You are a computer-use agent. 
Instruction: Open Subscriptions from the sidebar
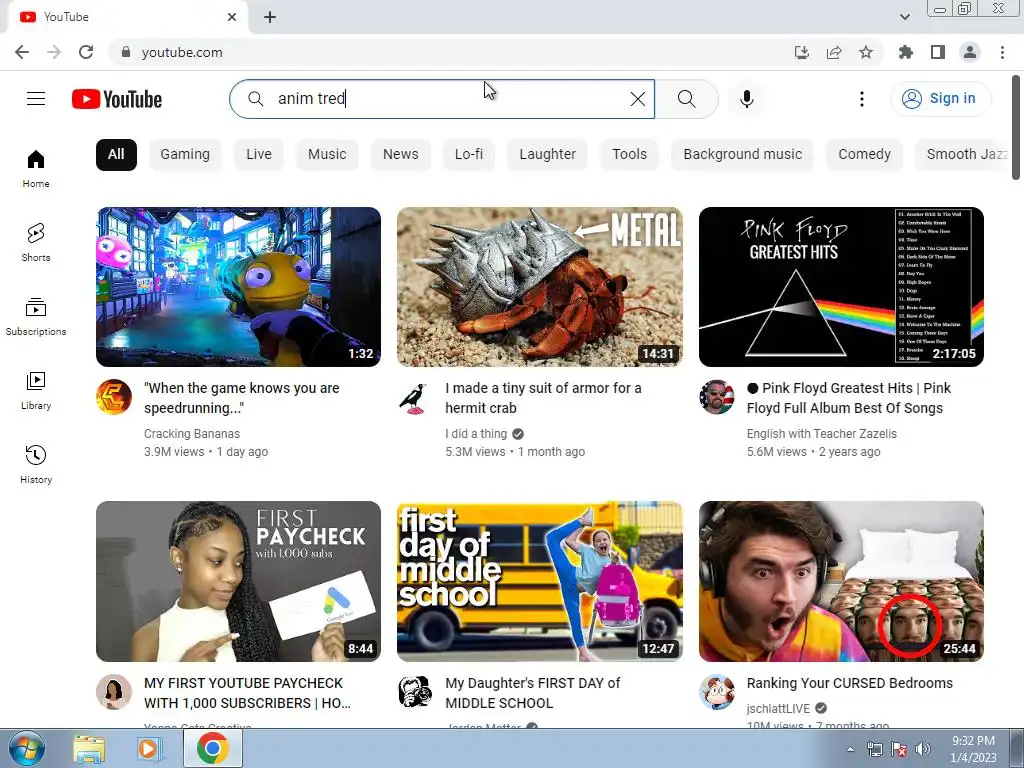[36, 316]
